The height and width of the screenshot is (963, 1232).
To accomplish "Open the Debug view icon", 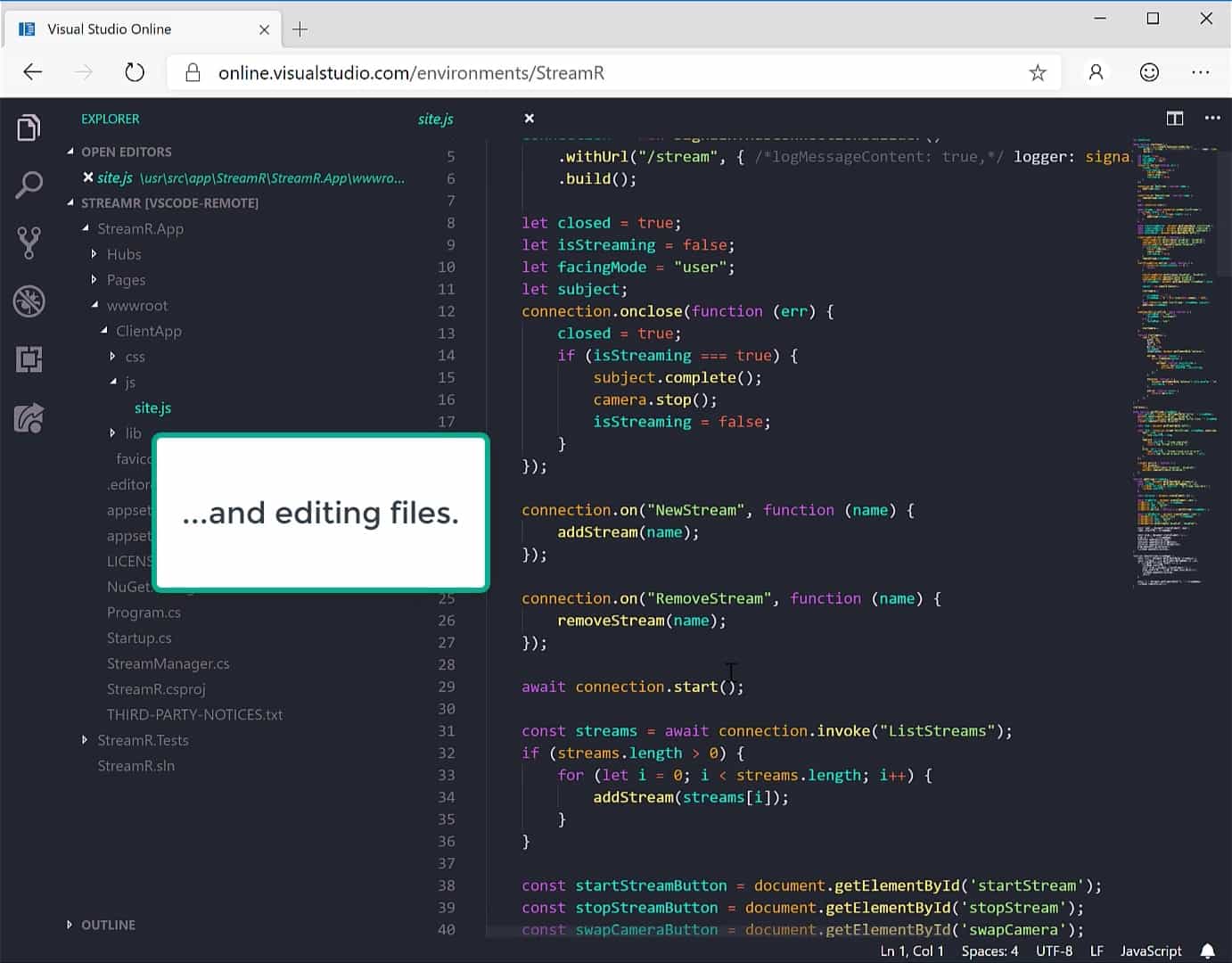I will click(x=29, y=301).
